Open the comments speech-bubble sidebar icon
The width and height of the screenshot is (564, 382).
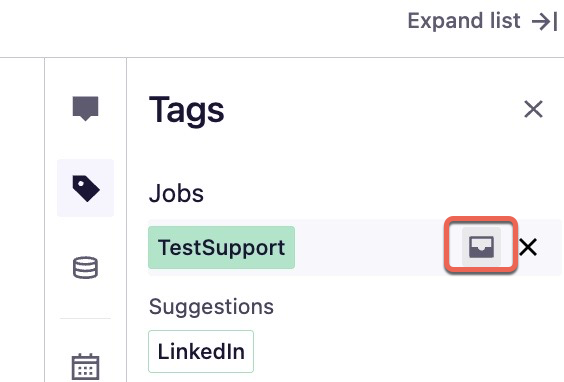pos(85,108)
